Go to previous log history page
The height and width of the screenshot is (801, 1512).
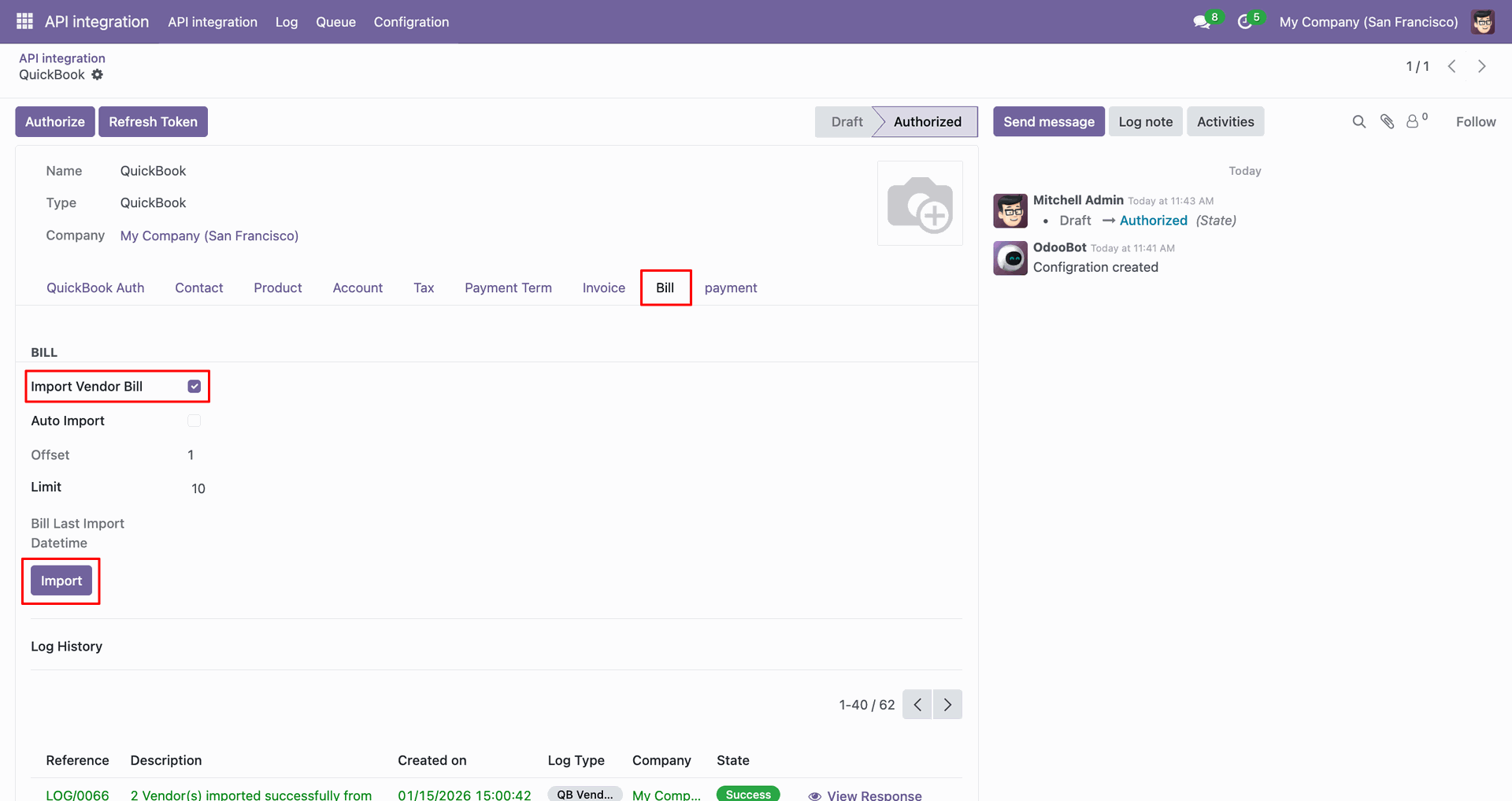pos(917,704)
